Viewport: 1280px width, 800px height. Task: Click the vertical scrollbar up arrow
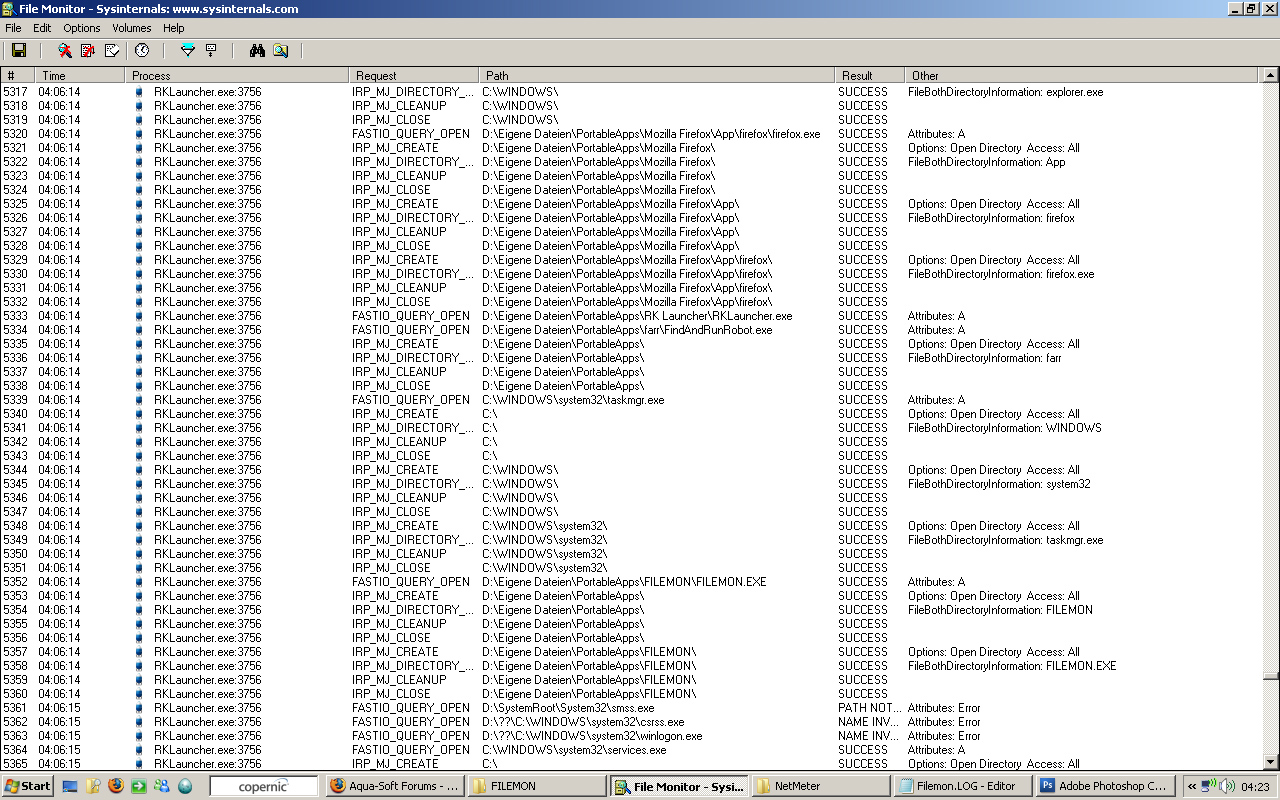[1270, 75]
